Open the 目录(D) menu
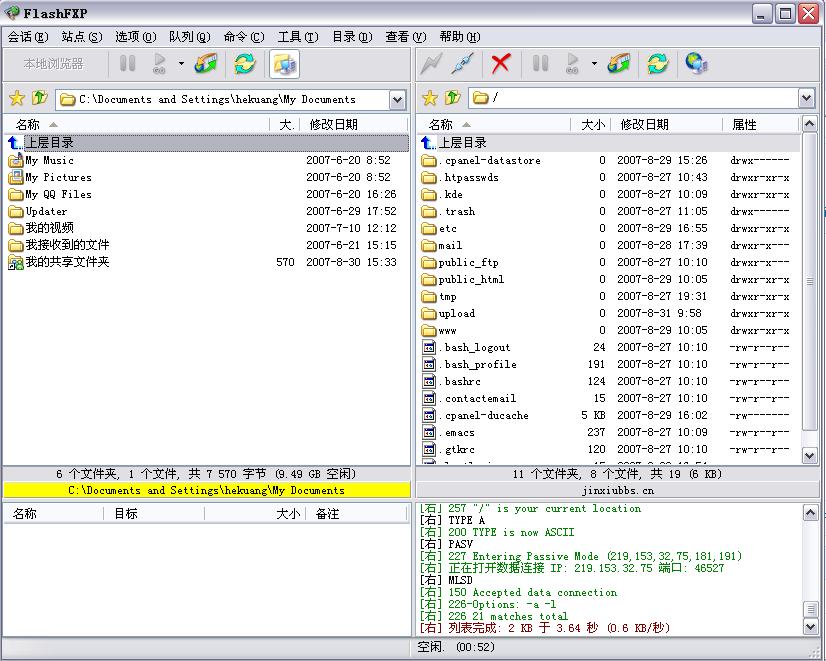Screen dimensions: 826x661 tap(352, 37)
